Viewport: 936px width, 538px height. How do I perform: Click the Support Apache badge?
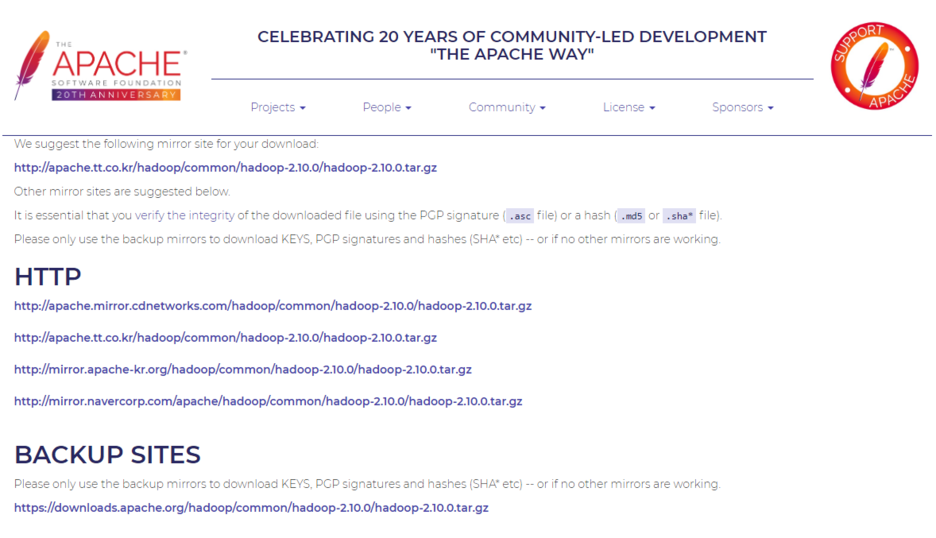click(x=875, y=66)
